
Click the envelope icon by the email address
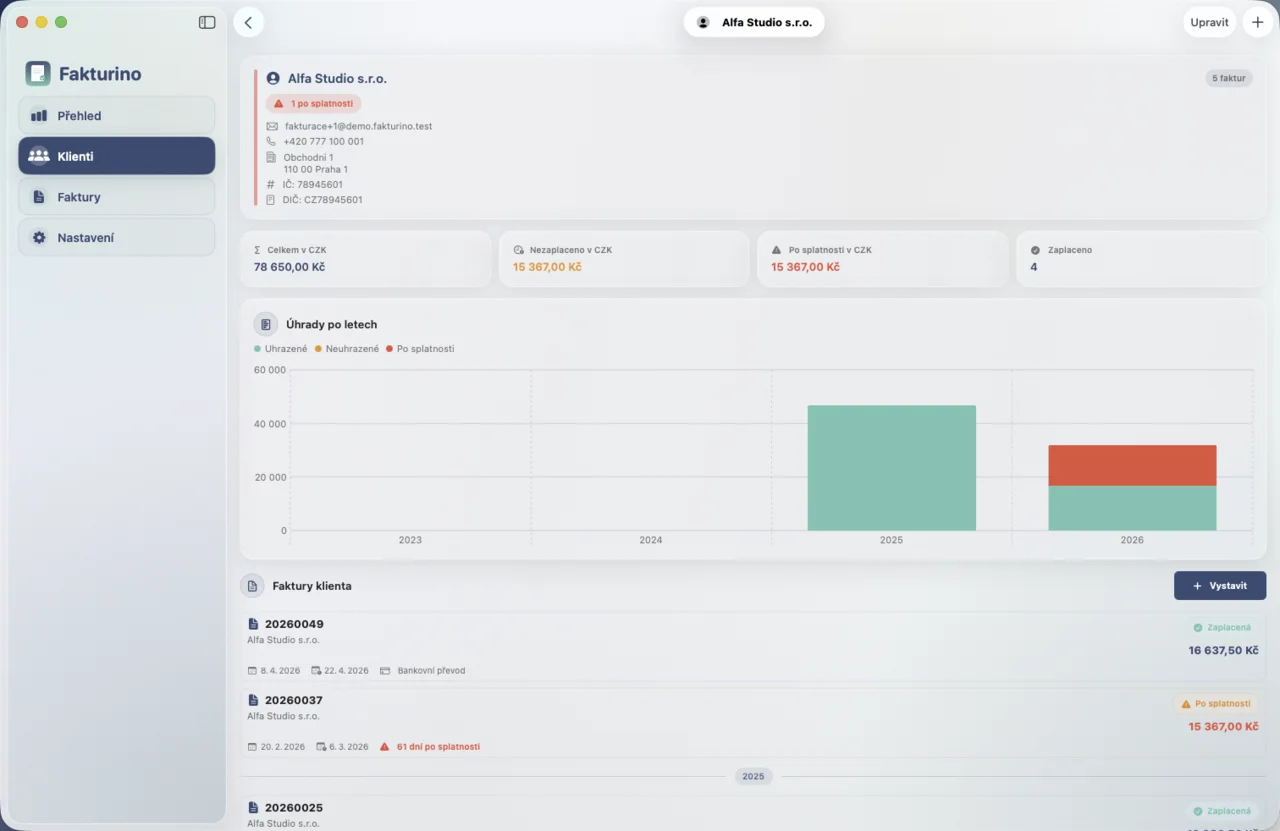(272, 126)
